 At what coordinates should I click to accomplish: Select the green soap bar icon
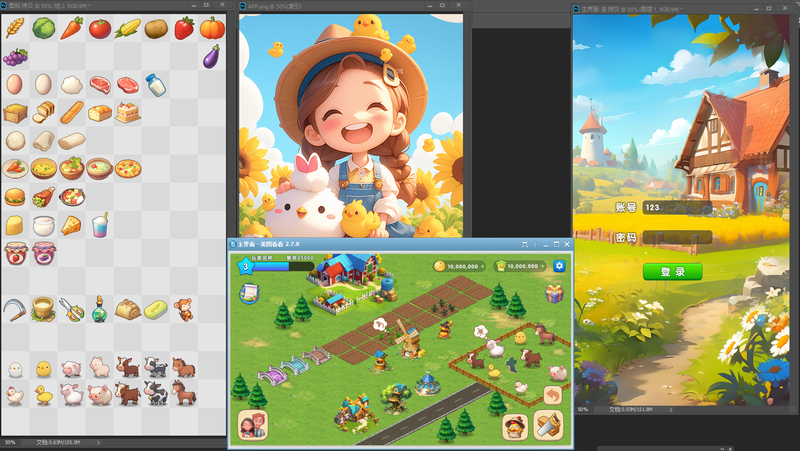pos(156,310)
